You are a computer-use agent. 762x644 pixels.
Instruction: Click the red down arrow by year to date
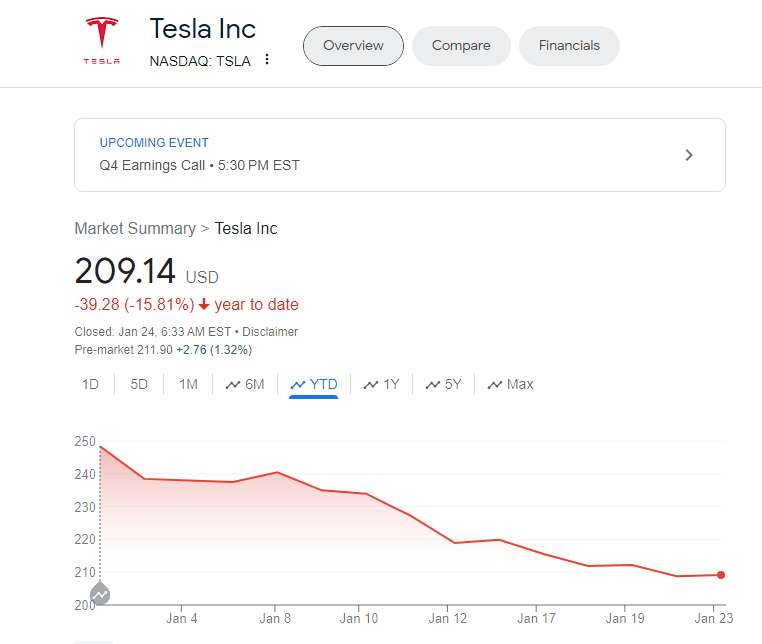pyautogui.click(x=204, y=305)
